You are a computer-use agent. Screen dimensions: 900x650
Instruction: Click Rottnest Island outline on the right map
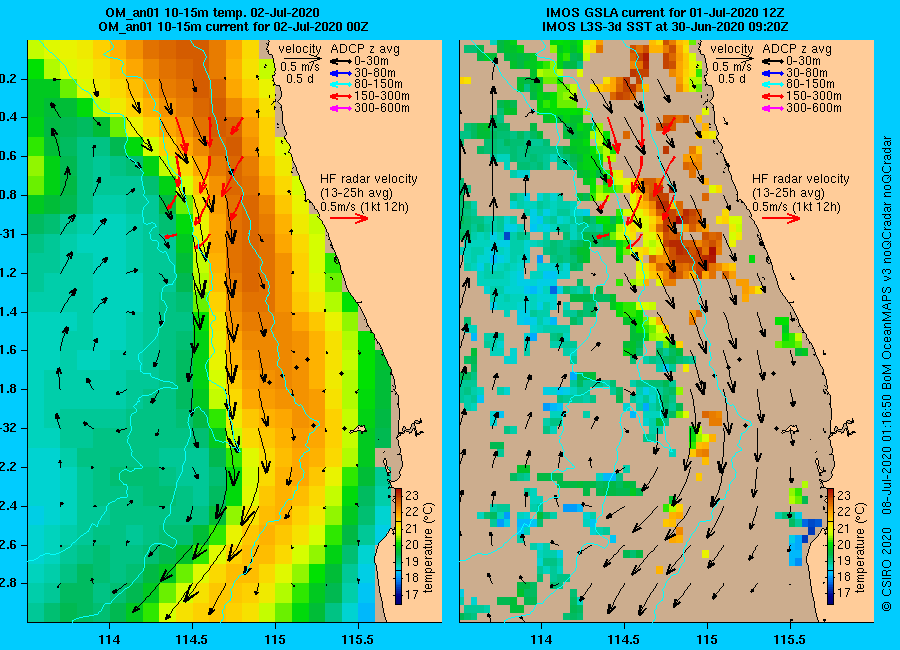(790, 429)
